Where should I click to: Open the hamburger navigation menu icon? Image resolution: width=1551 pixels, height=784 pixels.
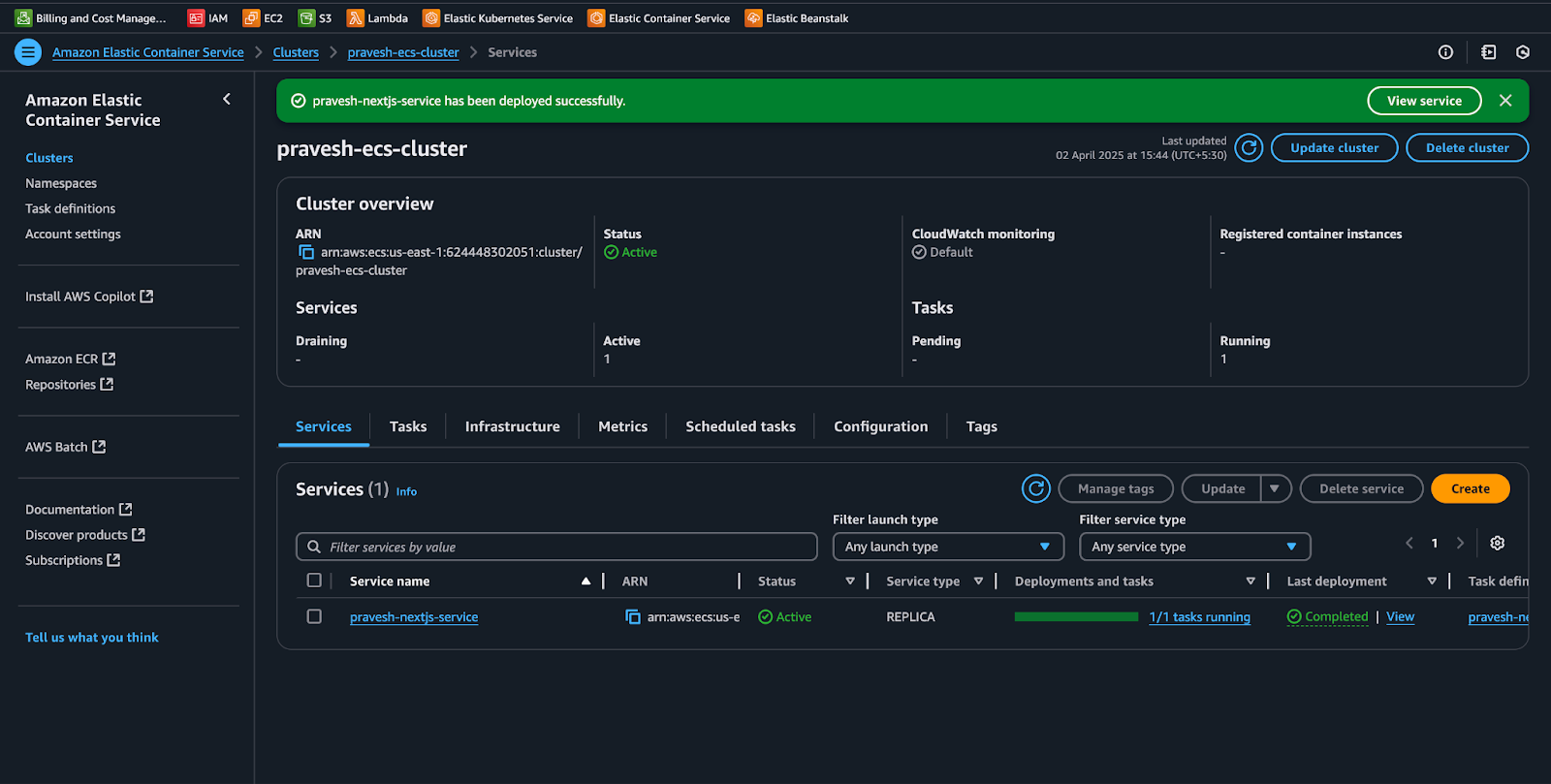point(28,52)
